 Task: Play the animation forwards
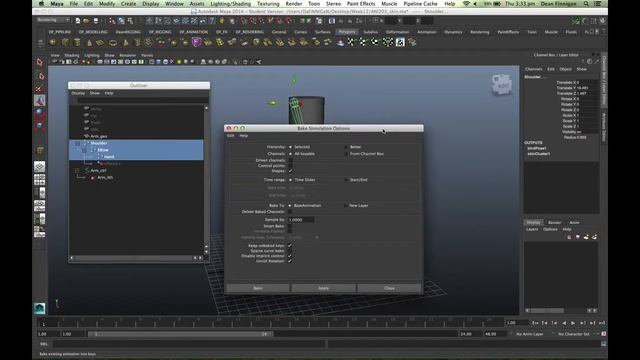573,323
